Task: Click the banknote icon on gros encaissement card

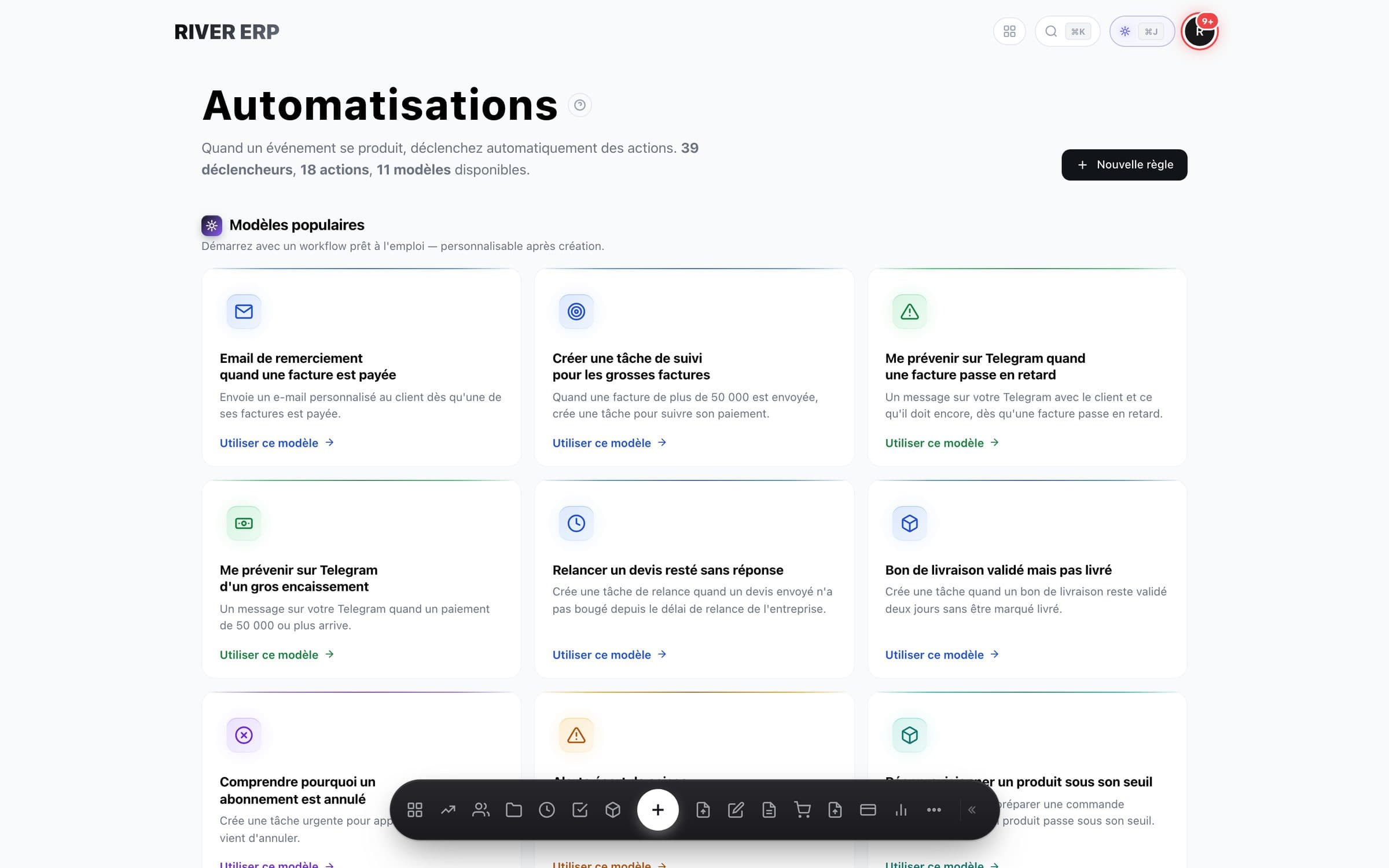Action: [244, 523]
